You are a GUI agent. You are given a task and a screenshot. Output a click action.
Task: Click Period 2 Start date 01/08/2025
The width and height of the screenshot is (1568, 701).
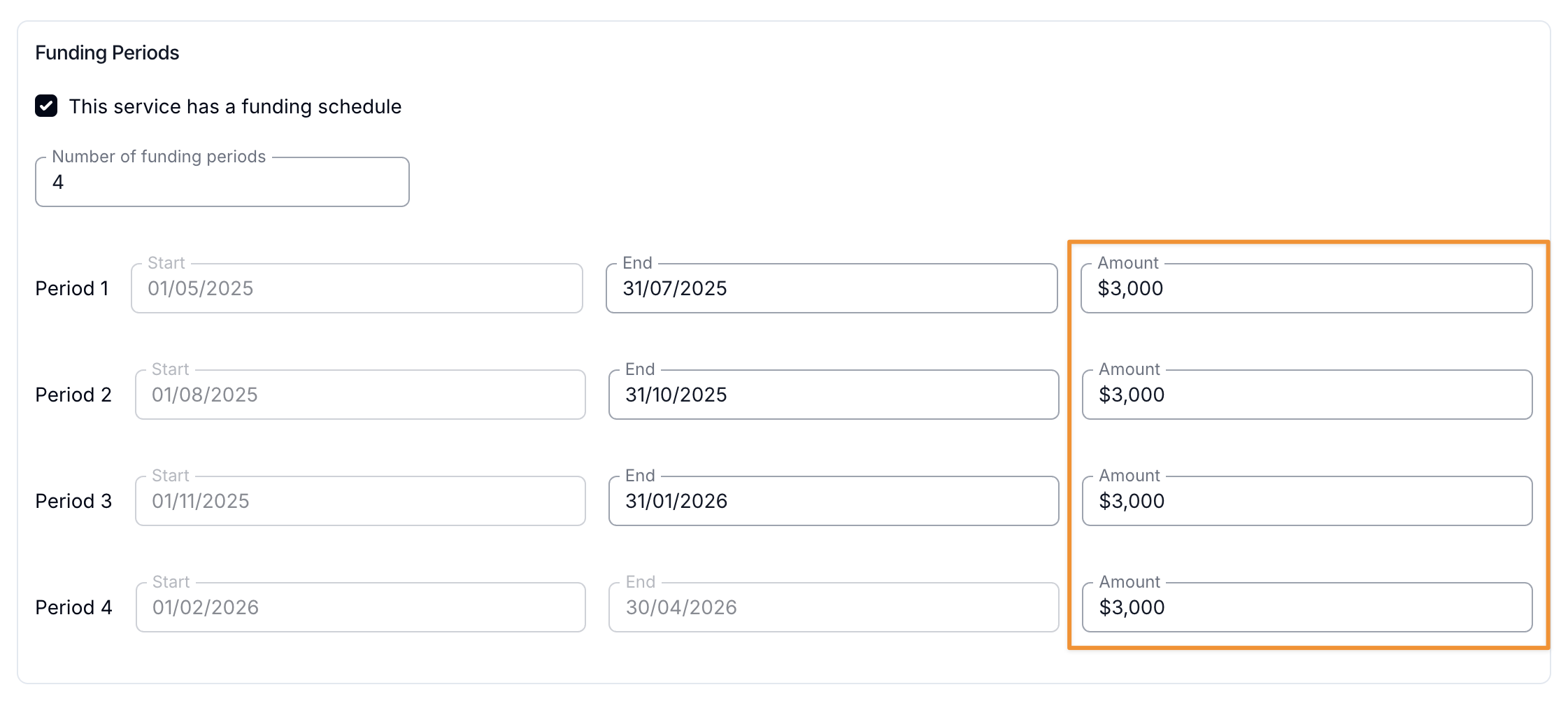click(360, 395)
